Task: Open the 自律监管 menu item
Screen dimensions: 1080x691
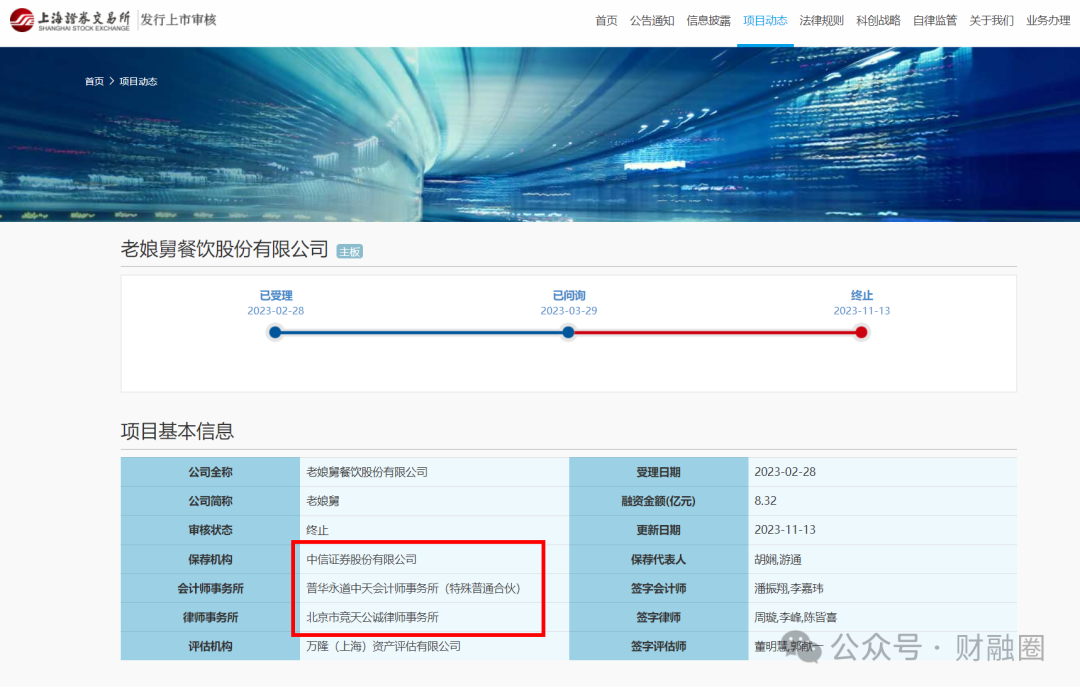Action: pyautogui.click(x=934, y=21)
